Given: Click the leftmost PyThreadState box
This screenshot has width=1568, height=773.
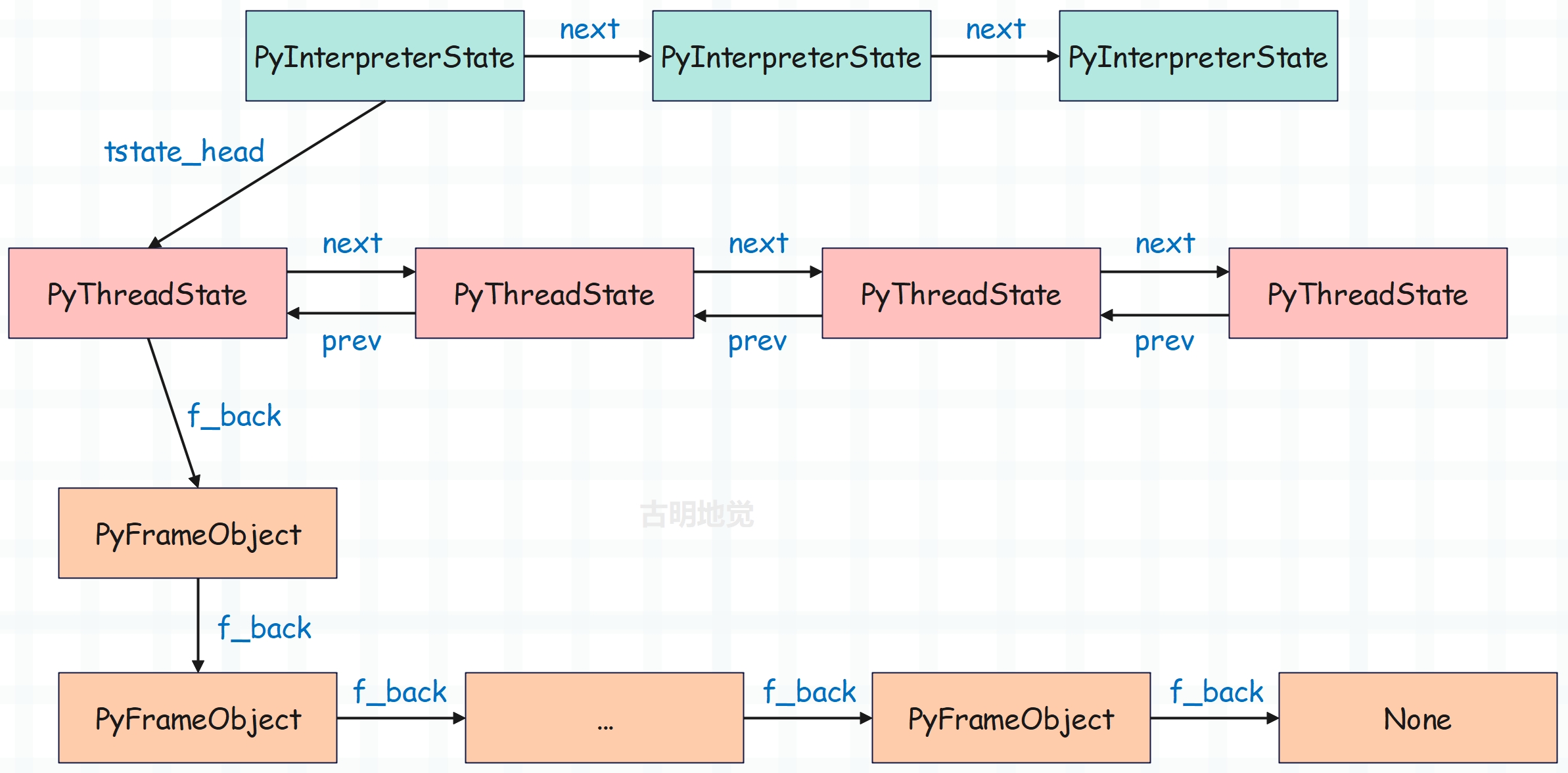Looking at the screenshot, I should (x=148, y=293).
